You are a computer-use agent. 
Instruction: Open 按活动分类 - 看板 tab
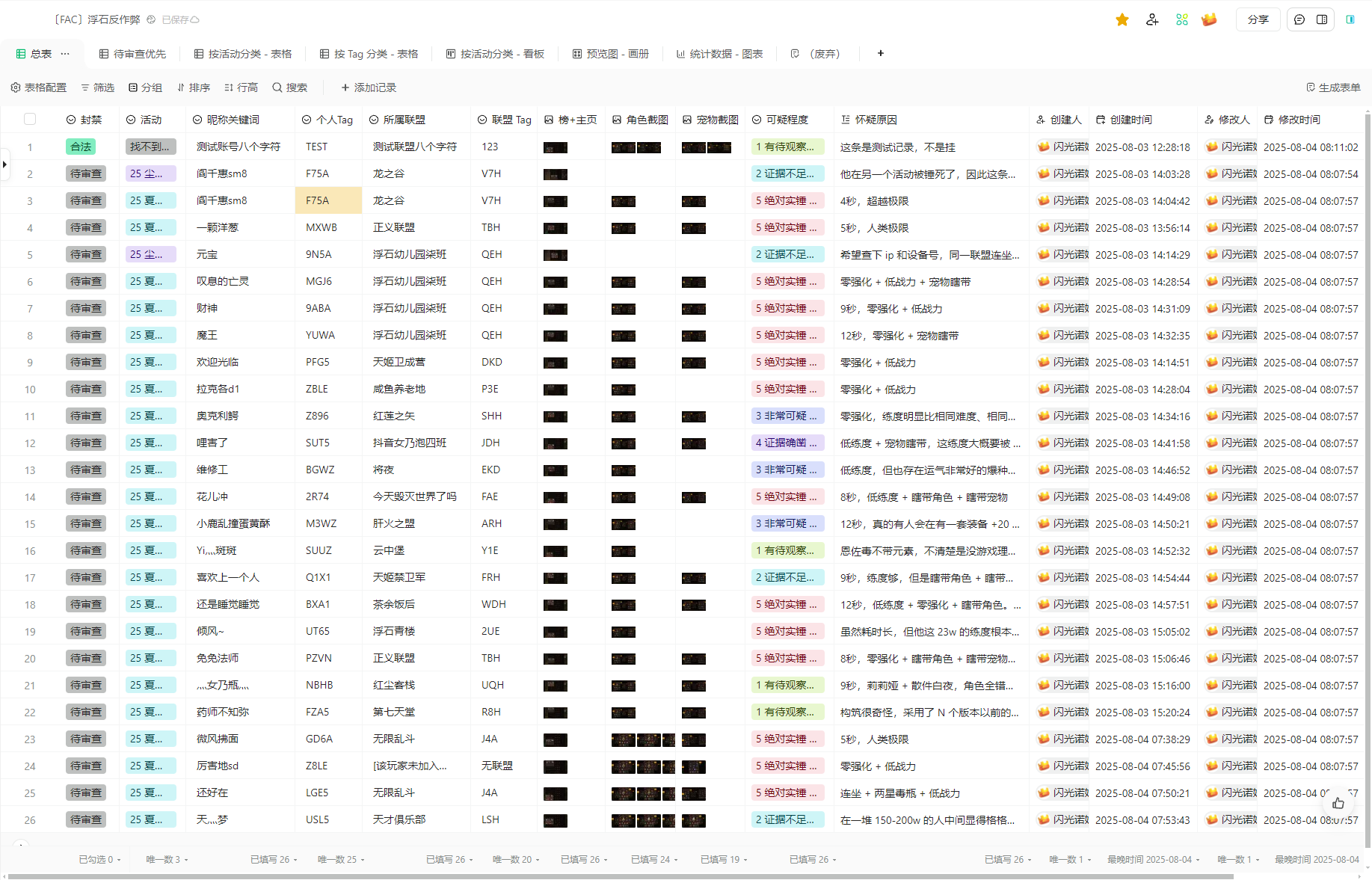click(x=495, y=54)
